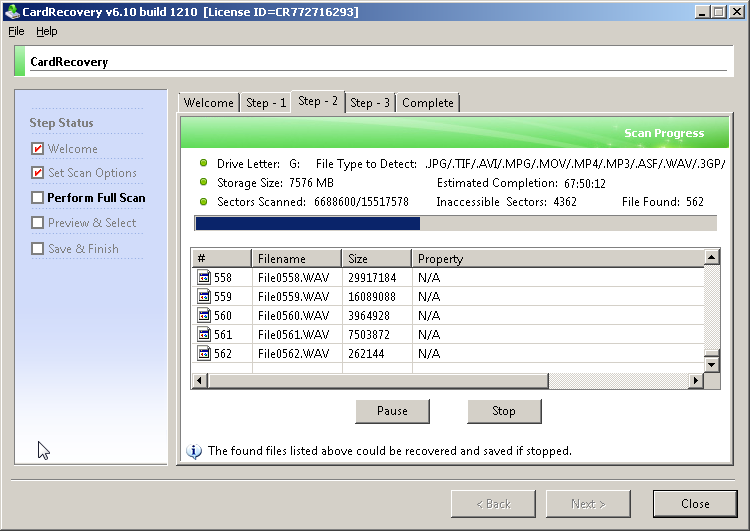Viewport: 750px width, 531px height.
Task: Select File0559.WAV in the list
Action: pyautogui.click(x=294, y=297)
